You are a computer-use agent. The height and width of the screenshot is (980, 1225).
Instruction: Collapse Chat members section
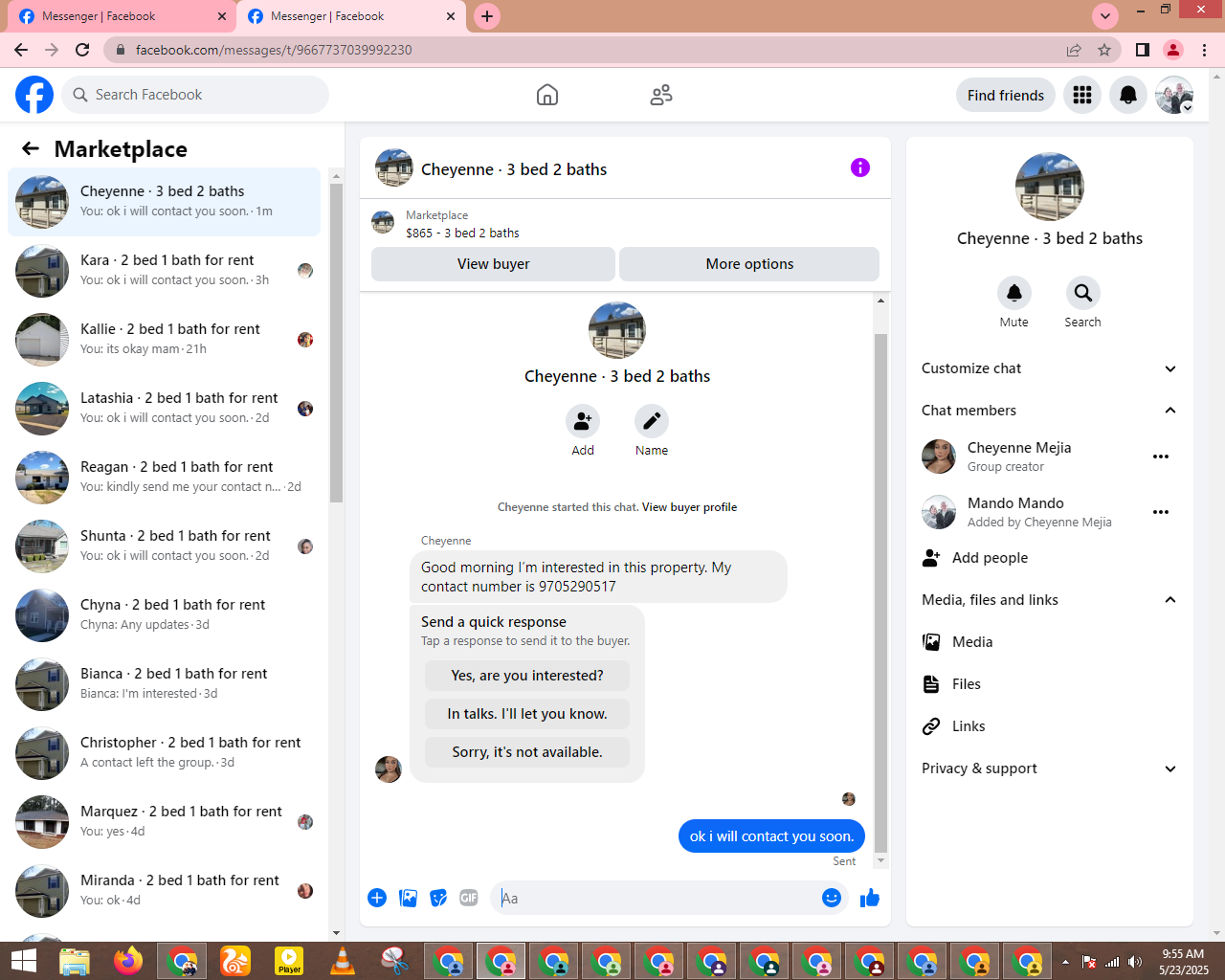point(1049,411)
